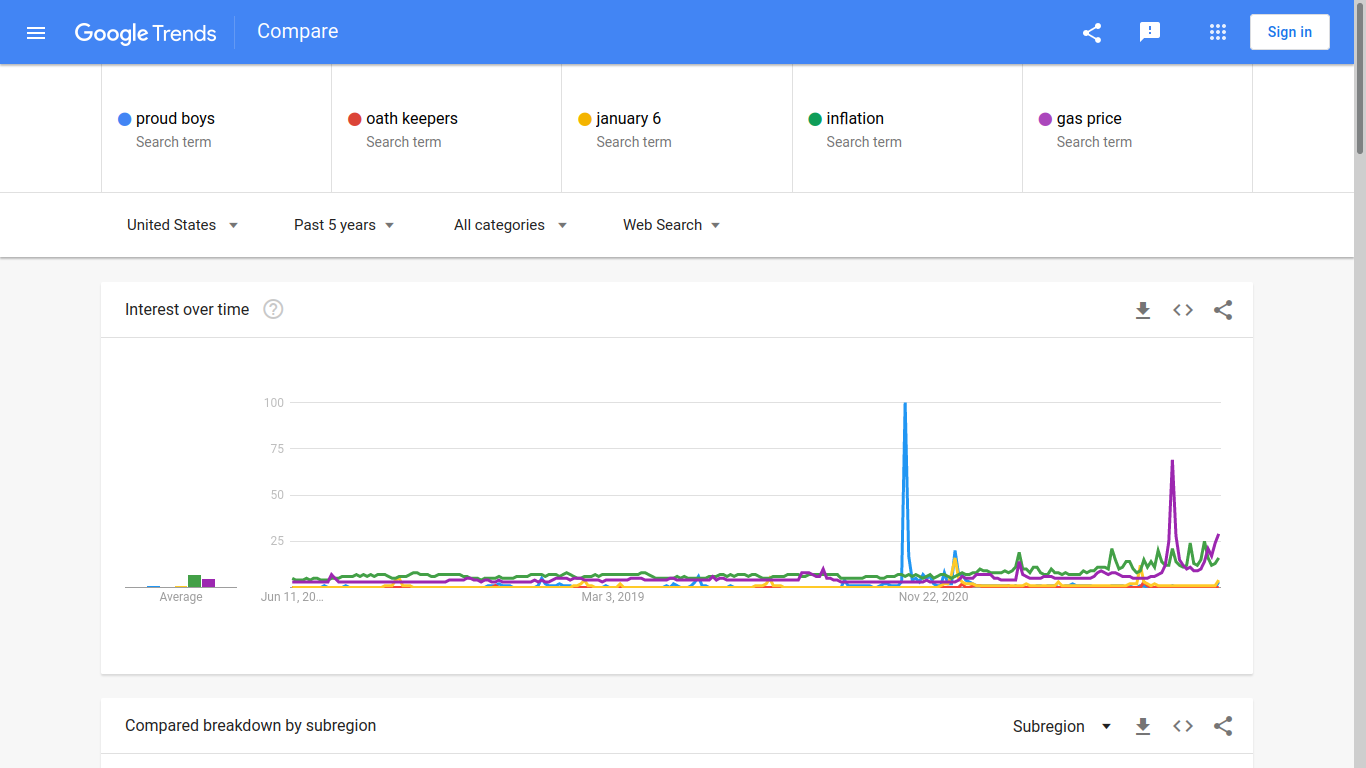1366x768 pixels.
Task: Open the Web Search type dropdown
Action: pyautogui.click(x=672, y=225)
